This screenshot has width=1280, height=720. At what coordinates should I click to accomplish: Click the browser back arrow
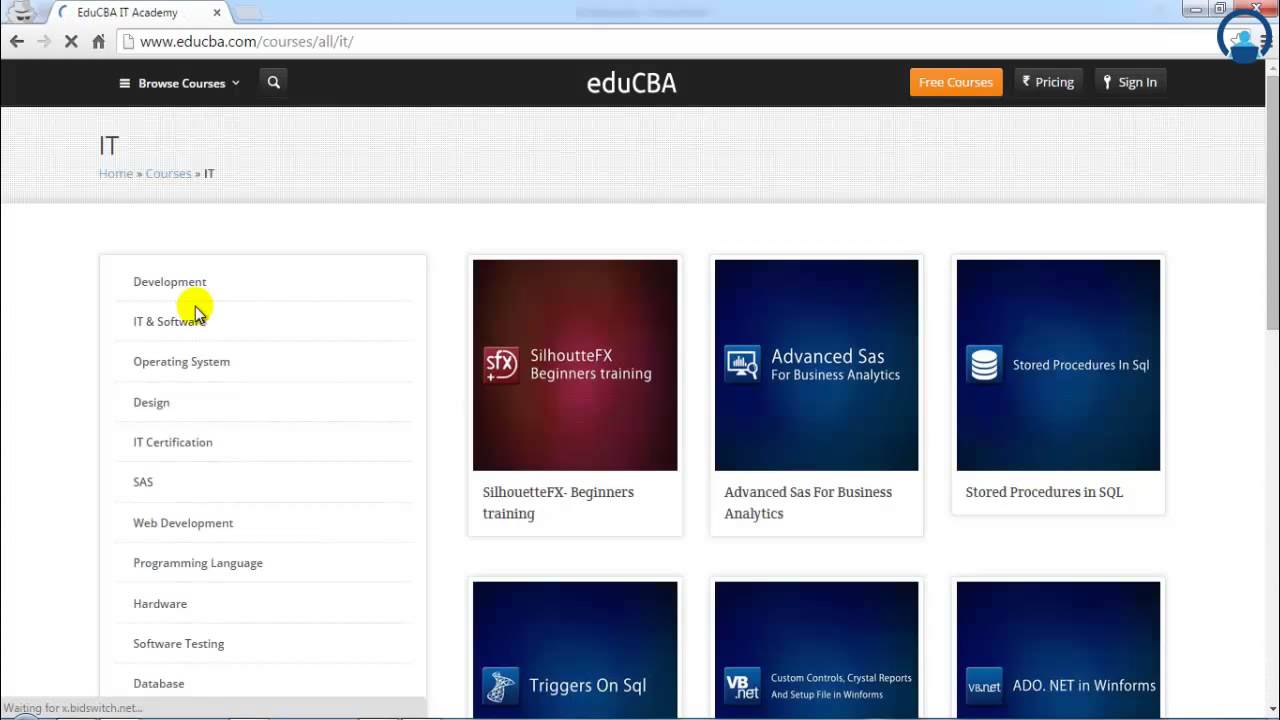[17, 41]
